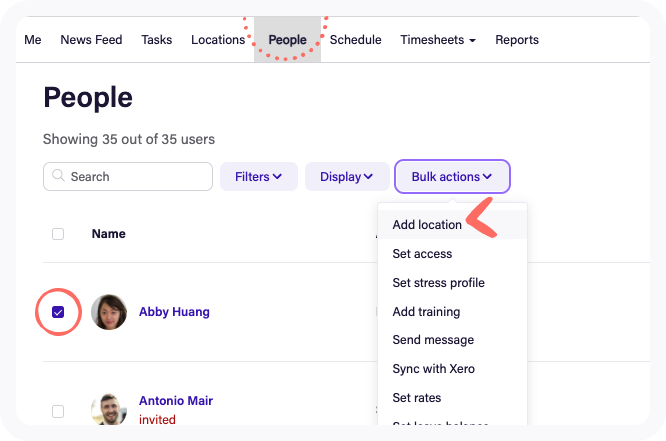The image size is (666, 441).
Task: Click Abby Huang's profile photo
Action: coord(109,312)
